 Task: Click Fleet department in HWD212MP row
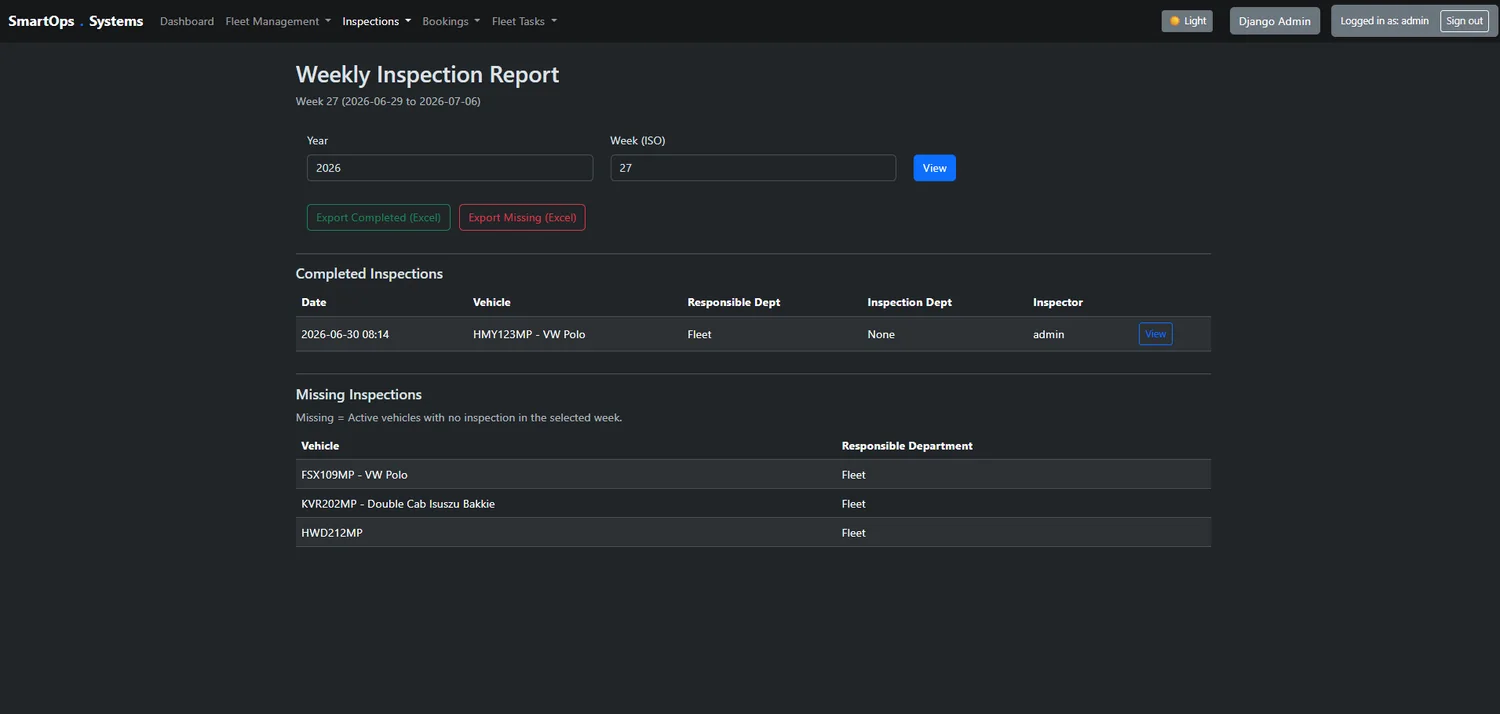(853, 533)
